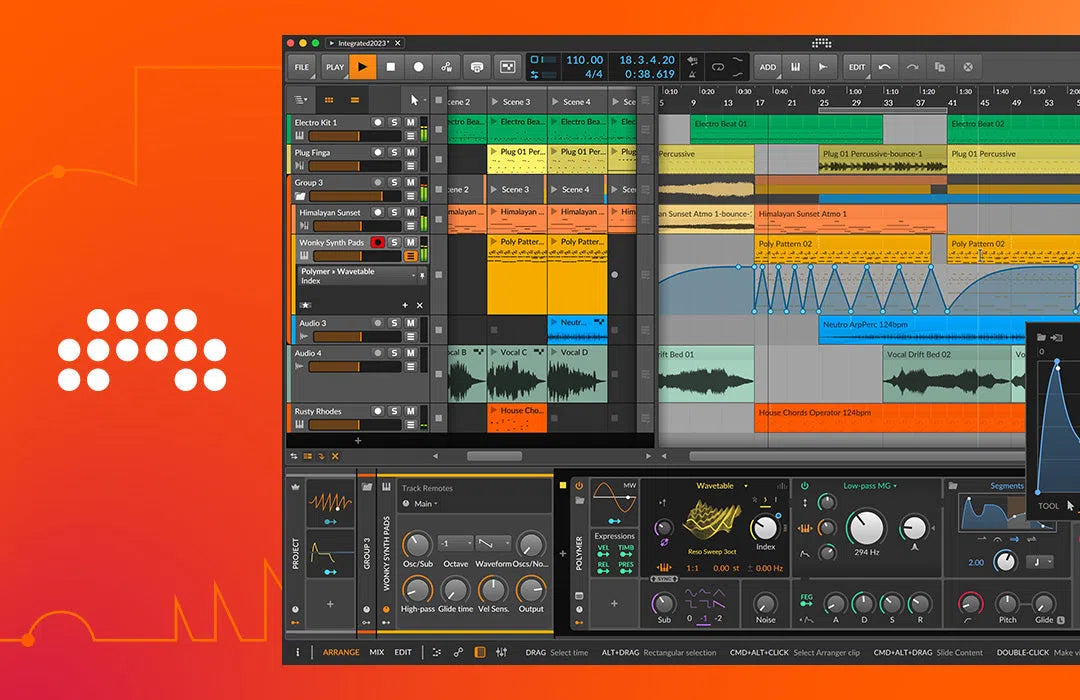Image resolution: width=1080 pixels, height=700 pixels.
Task: Click the piano icon on Electro Kit 1 track
Action: coord(299,134)
